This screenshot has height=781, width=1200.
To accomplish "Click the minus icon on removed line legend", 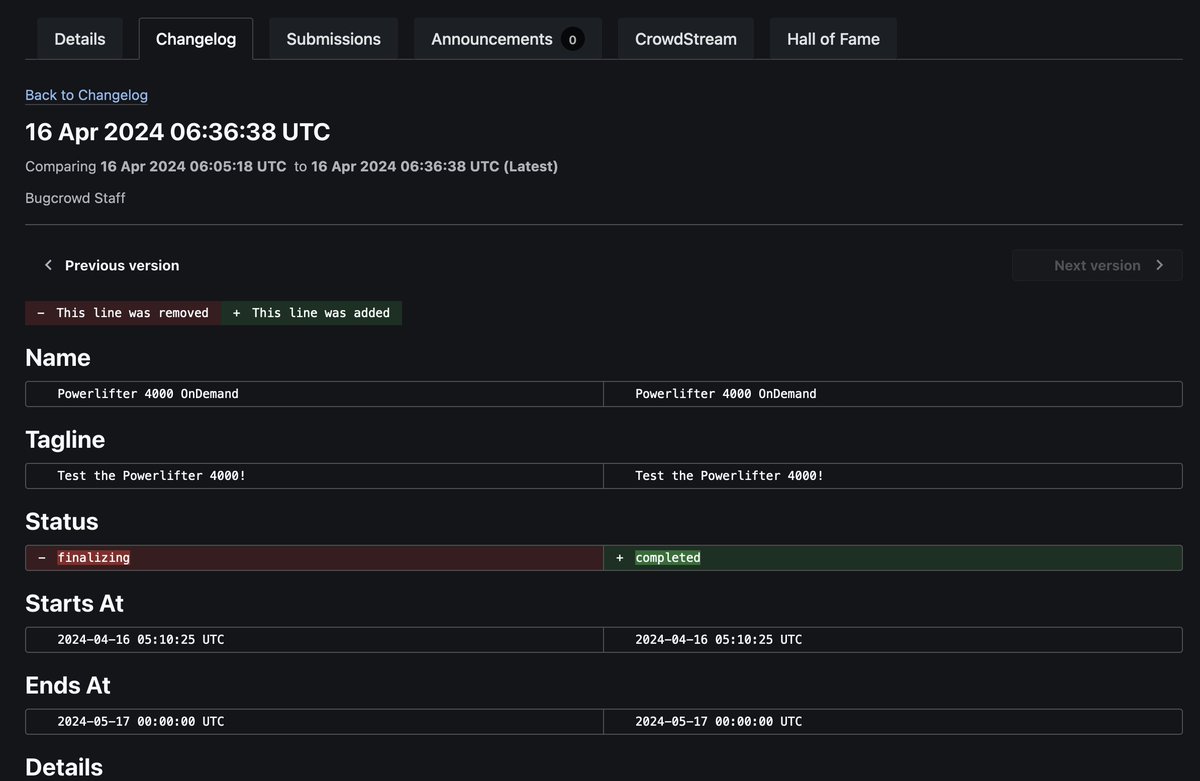I will coord(40,312).
